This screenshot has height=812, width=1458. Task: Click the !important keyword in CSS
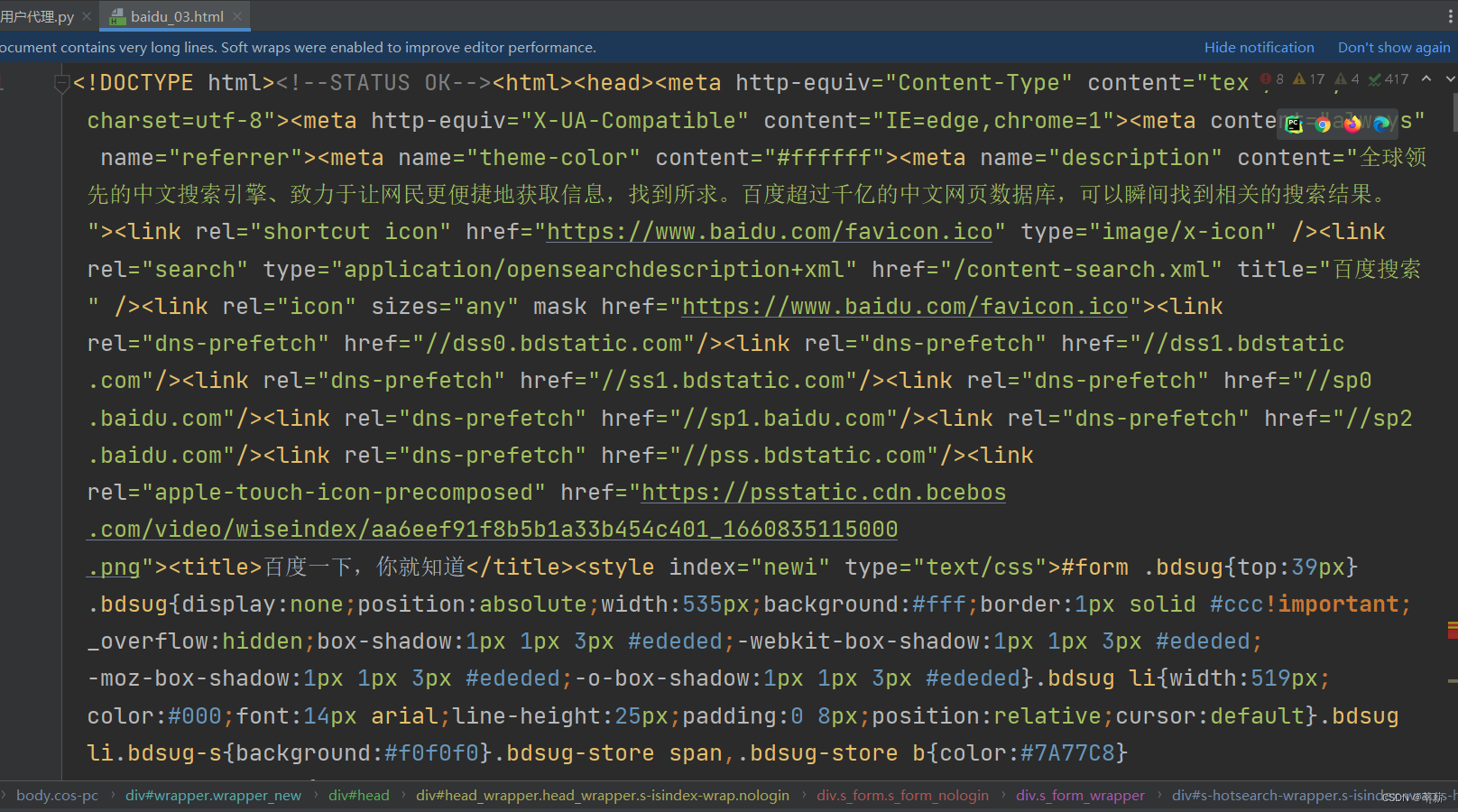[1332, 604]
